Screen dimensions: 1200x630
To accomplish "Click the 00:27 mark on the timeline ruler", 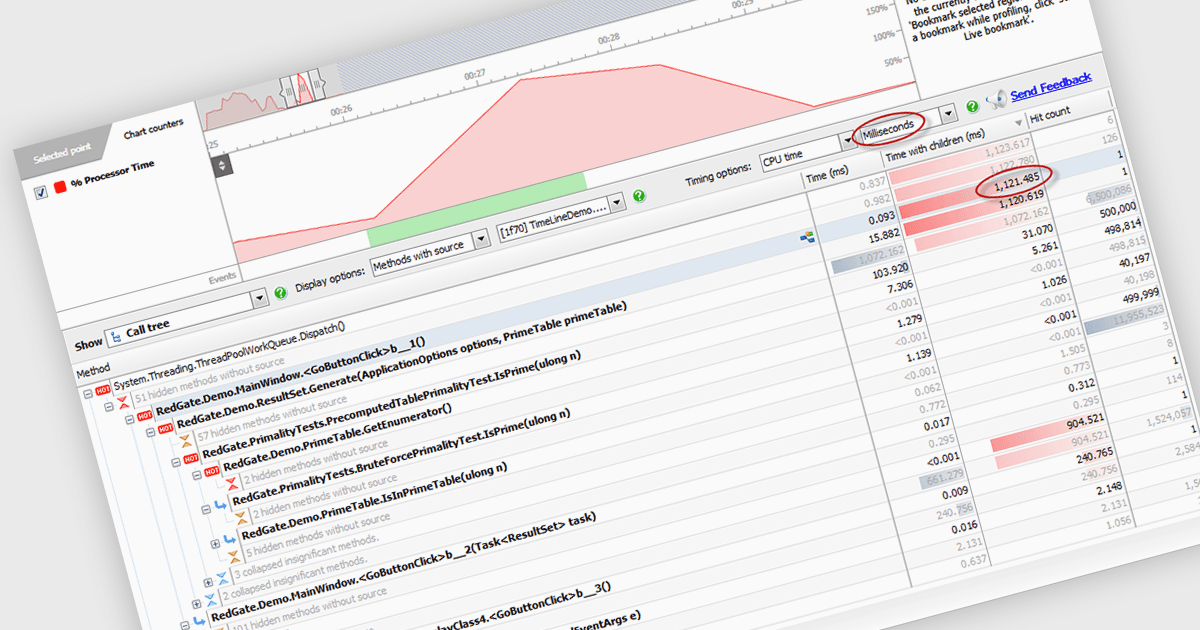I will [x=474, y=74].
